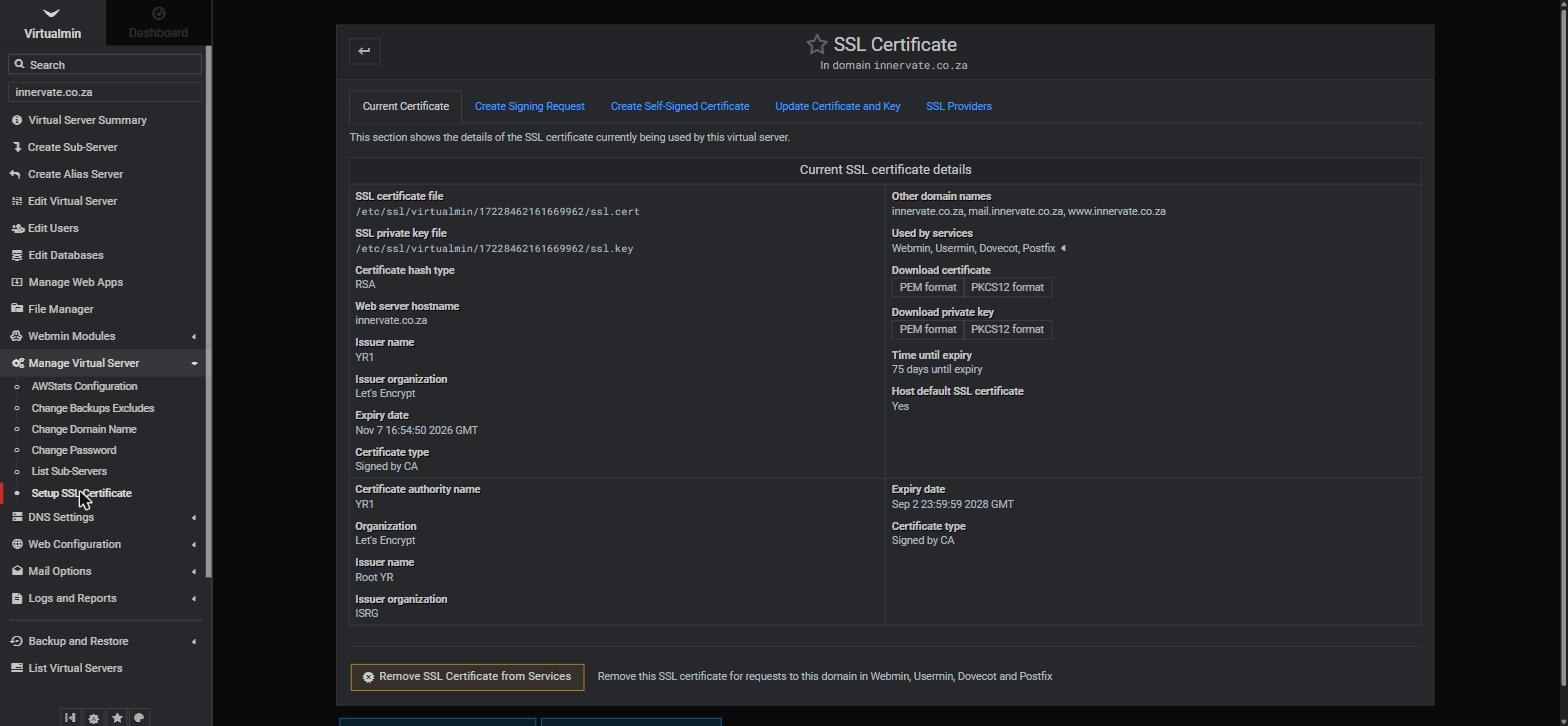Click the File Manager folder icon
This screenshot has height=726, width=1568.
coord(17,309)
